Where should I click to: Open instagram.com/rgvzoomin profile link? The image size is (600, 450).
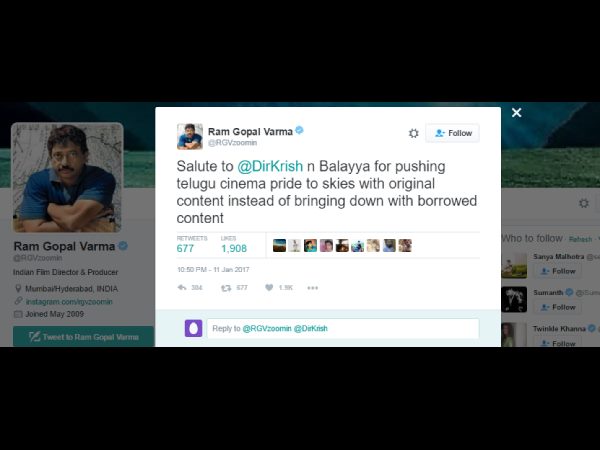[x=69, y=302]
